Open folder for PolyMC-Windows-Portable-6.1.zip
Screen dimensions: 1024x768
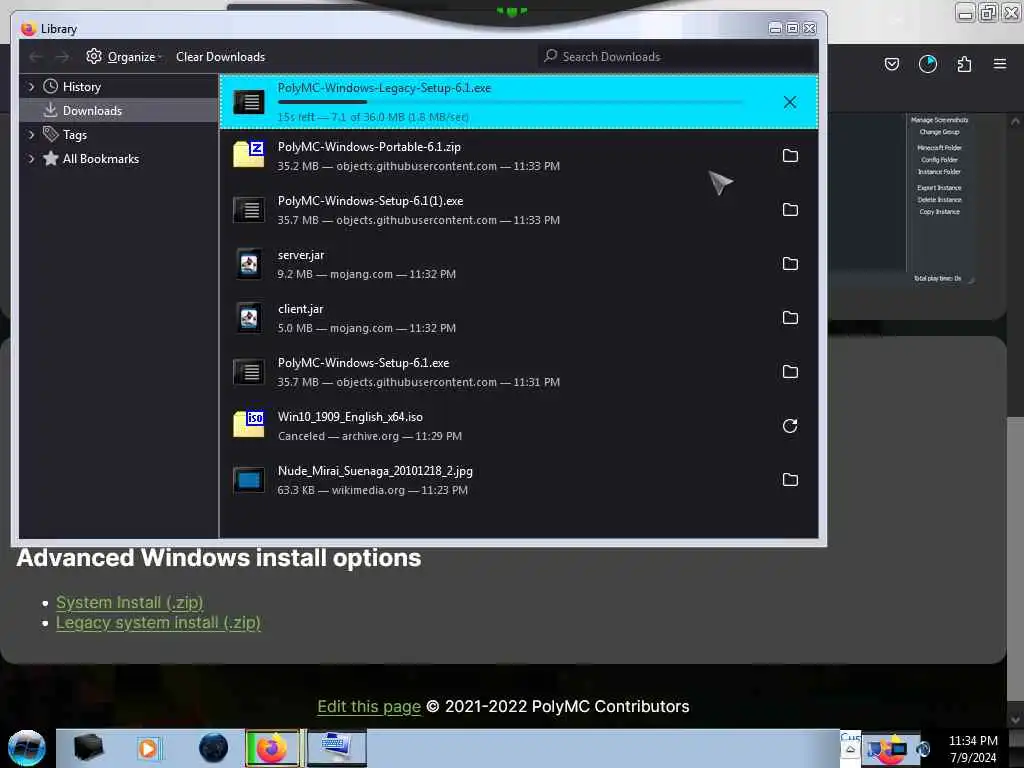[x=790, y=155]
